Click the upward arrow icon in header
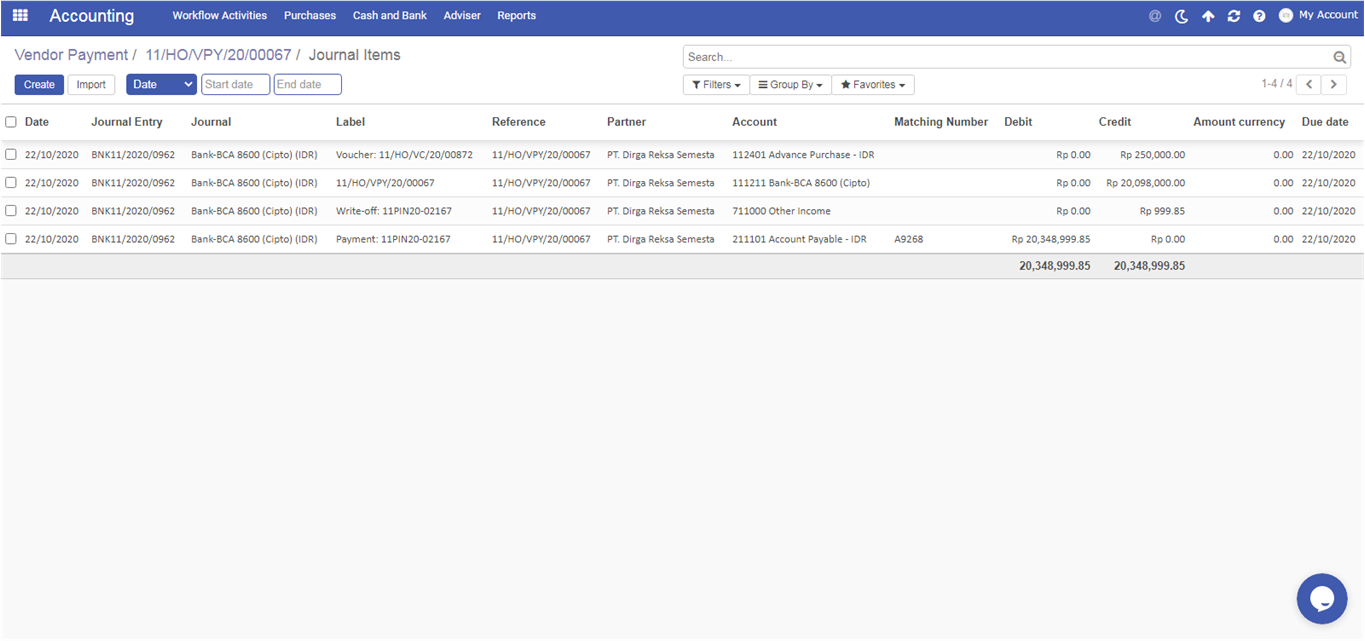The width and height of the screenshot is (1365, 641). coord(1208,16)
